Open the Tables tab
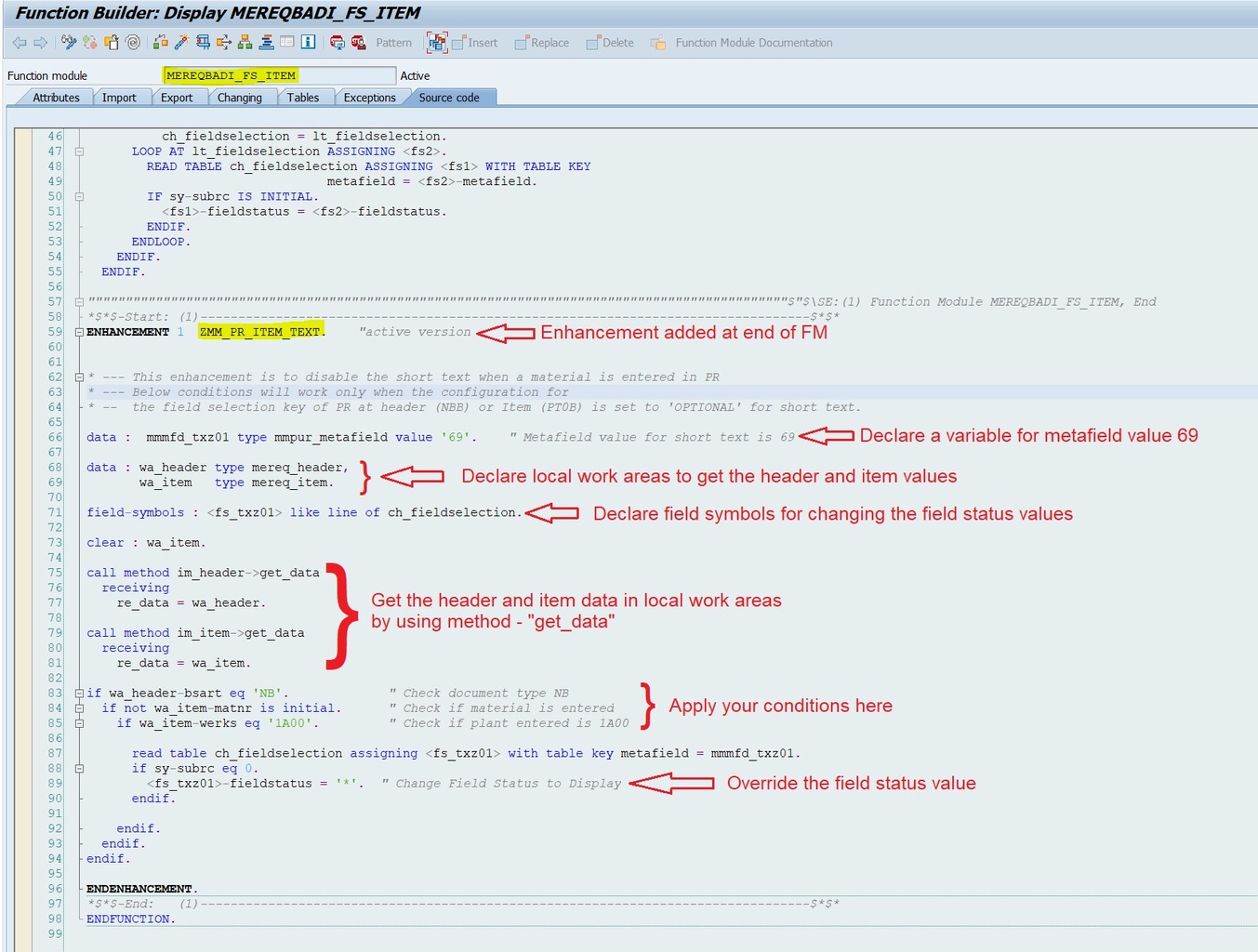Image resolution: width=1258 pixels, height=952 pixels. point(303,98)
